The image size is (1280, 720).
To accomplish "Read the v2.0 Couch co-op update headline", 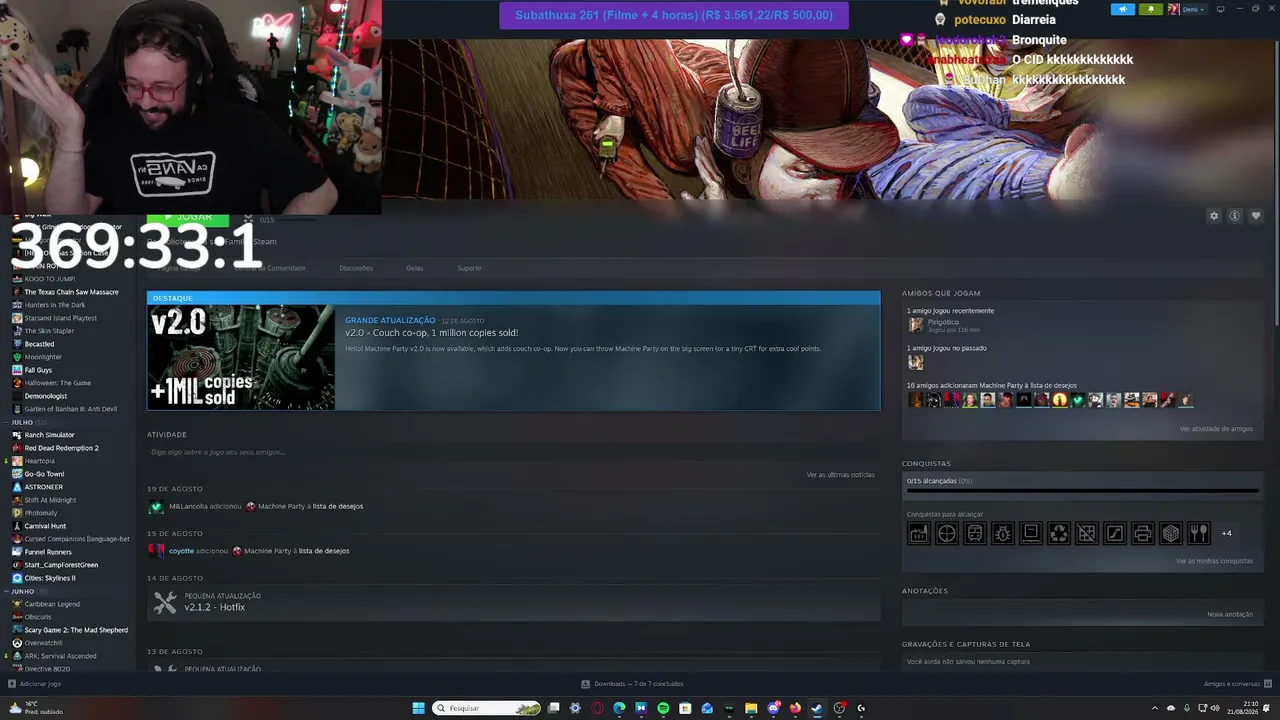I will pos(431,333).
